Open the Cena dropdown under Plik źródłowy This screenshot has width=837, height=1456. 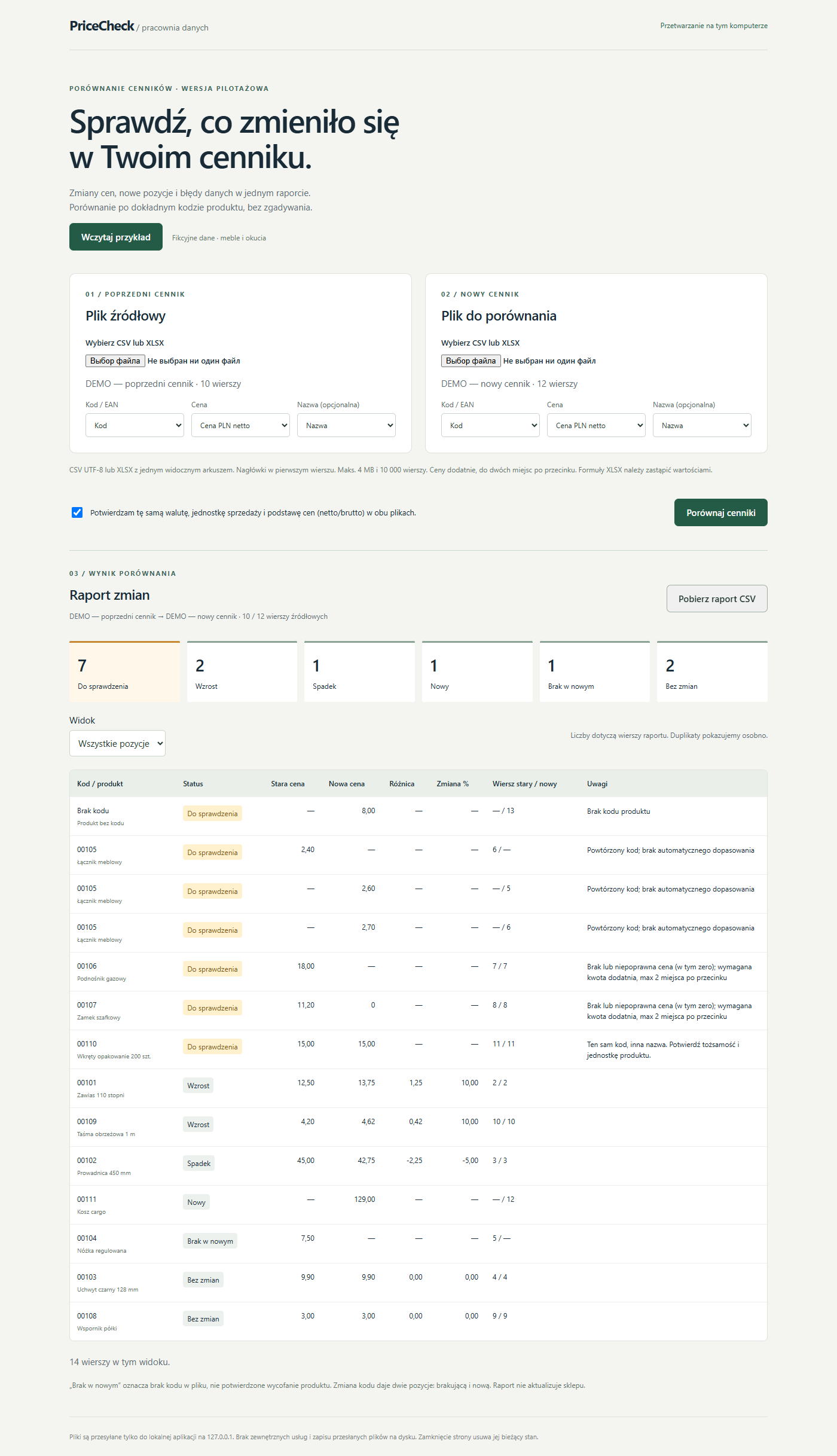tap(240, 425)
